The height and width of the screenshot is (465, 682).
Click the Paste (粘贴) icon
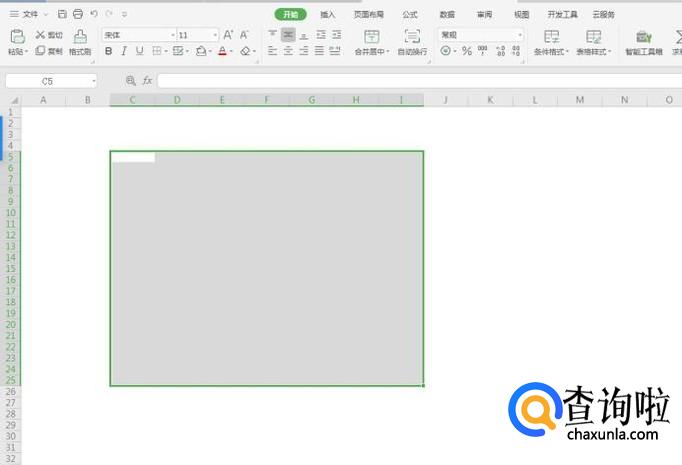[17, 36]
